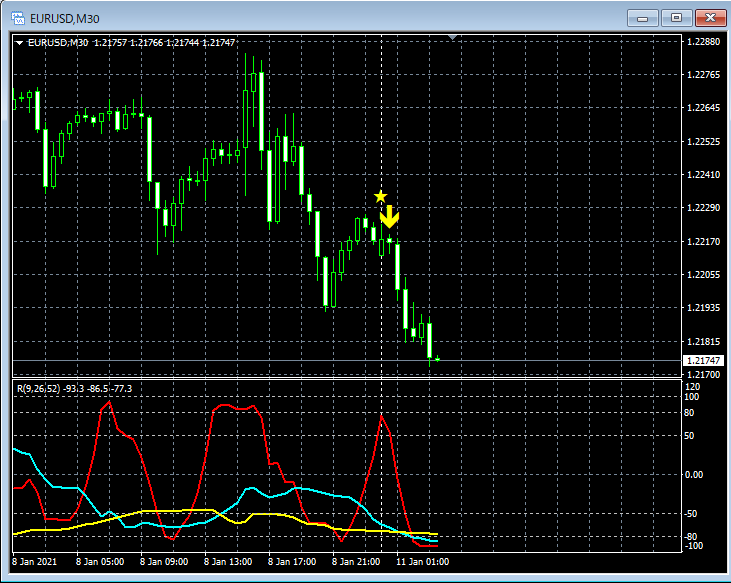Click the 8 Jan 2021 date label
The height and width of the screenshot is (583, 731).
click(x=36, y=561)
